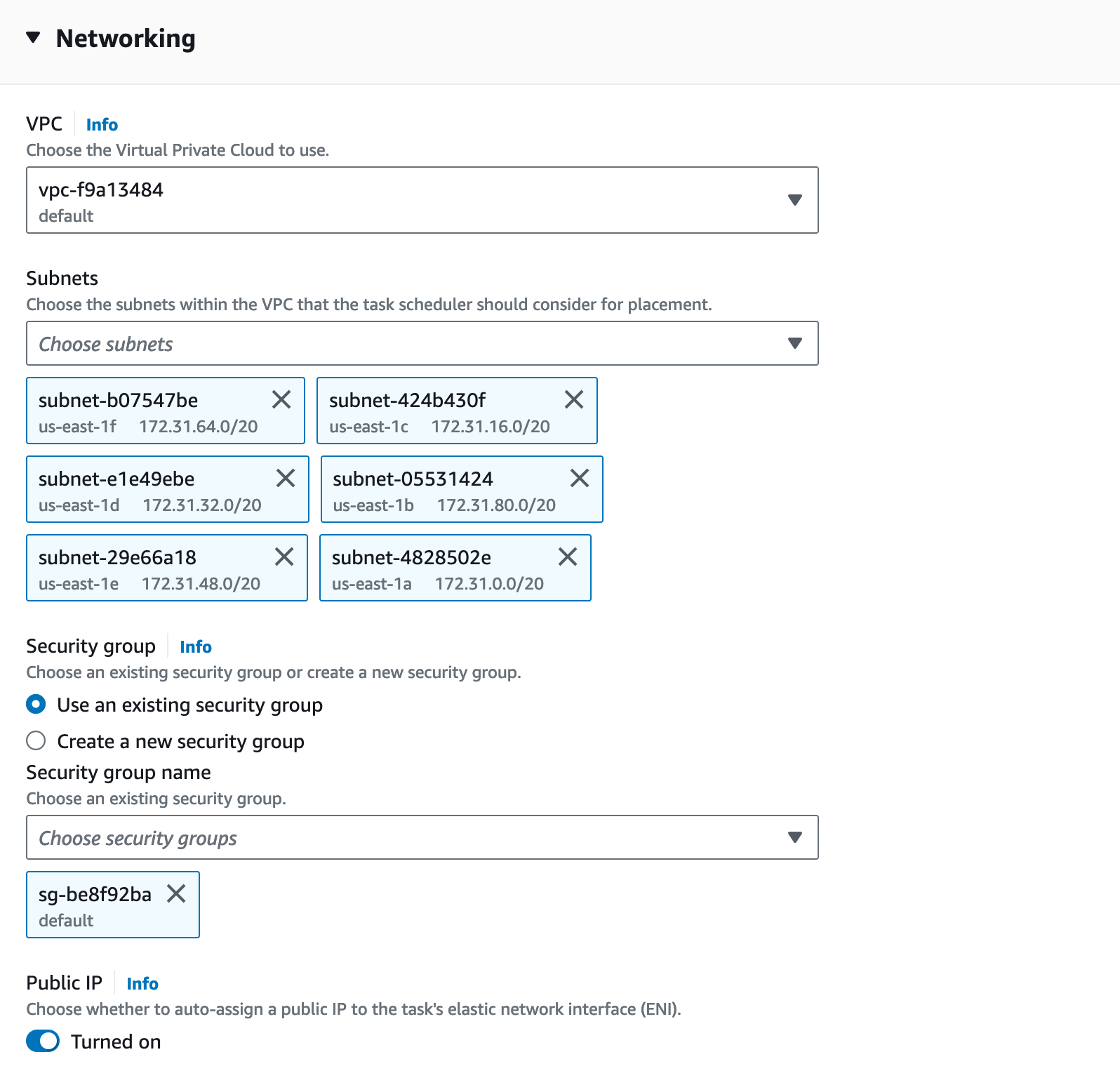Screen dimensions: 1120x1078
Task: Turn off the Public IP toggle
Action: [44, 1042]
